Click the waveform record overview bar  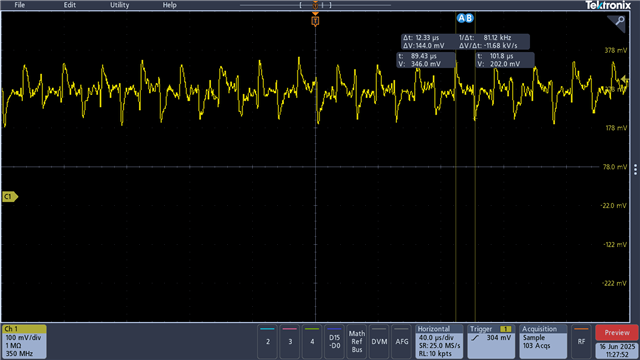(x=315, y=5)
